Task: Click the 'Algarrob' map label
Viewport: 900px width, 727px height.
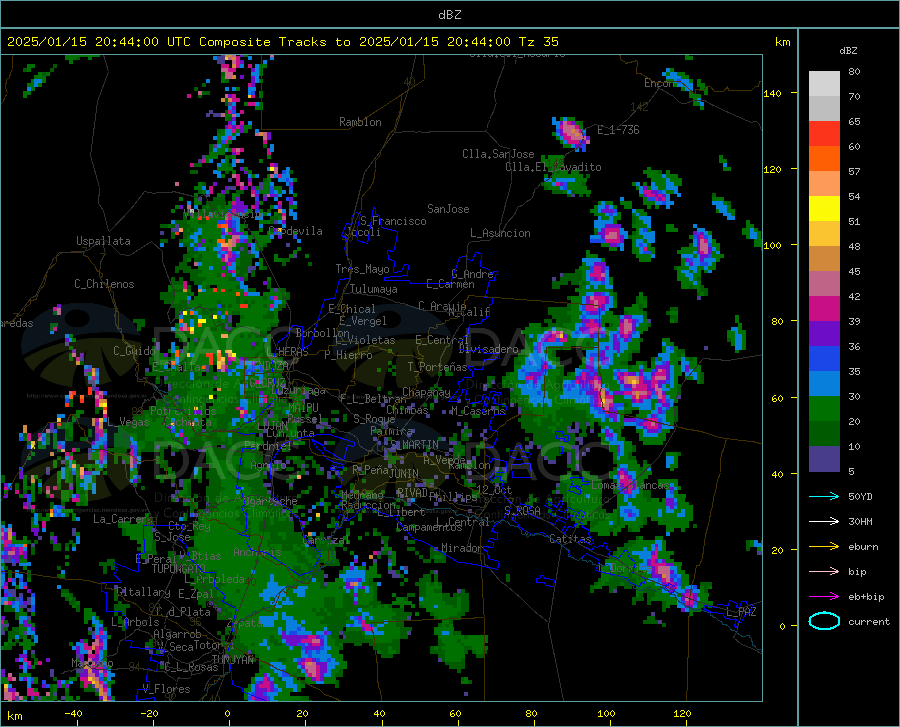Action: pyautogui.click(x=177, y=634)
